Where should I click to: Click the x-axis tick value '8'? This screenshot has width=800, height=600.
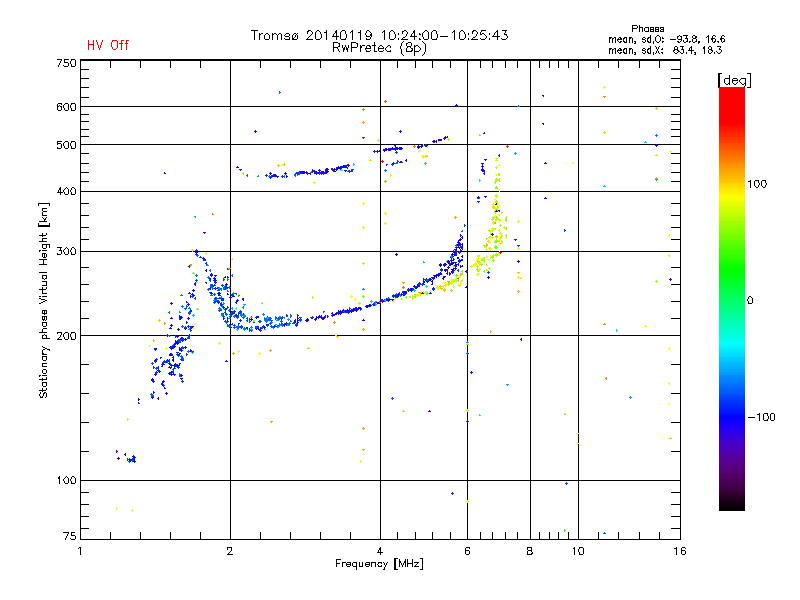coord(530,551)
